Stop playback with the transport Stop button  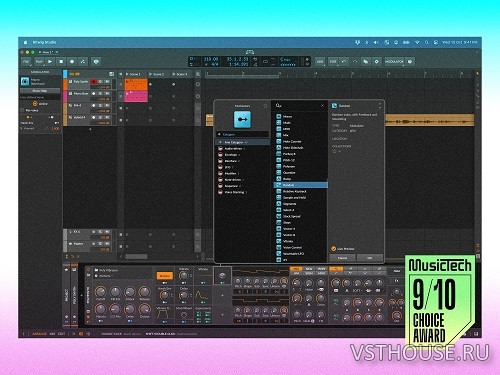click(61, 62)
